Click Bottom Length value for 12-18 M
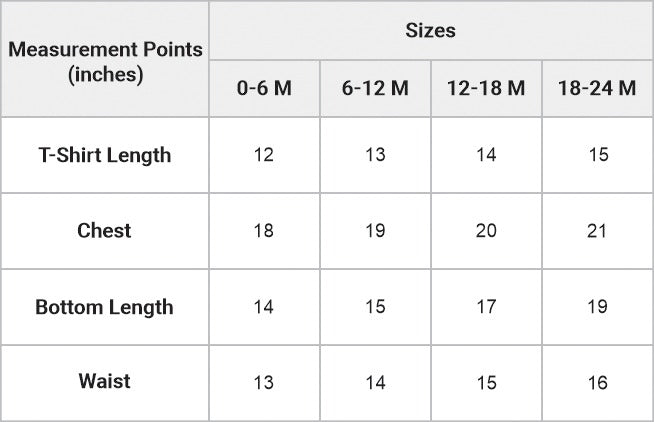 tap(486, 307)
